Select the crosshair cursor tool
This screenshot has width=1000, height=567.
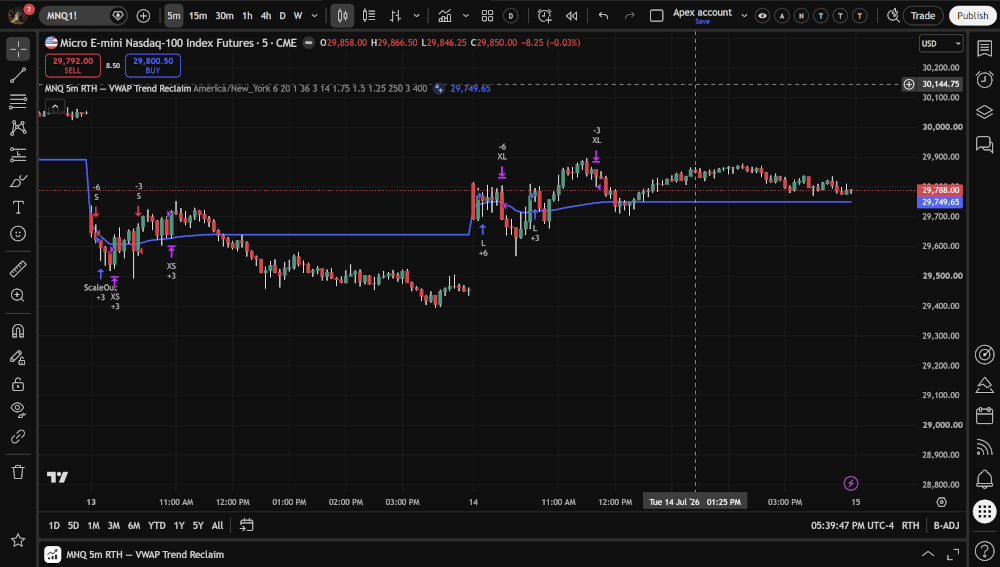pyautogui.click(x=18, y=48)
